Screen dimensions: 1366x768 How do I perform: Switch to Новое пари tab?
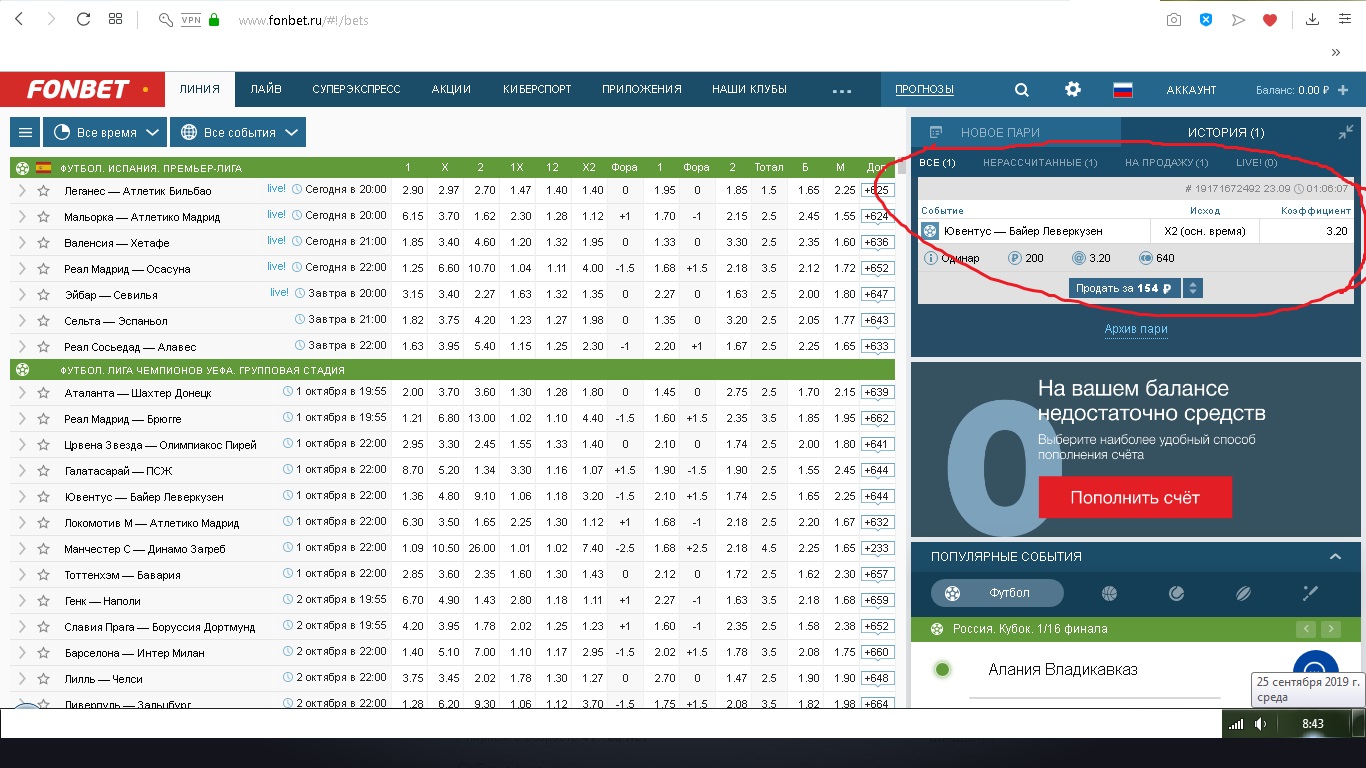(x=1016, y=132)
